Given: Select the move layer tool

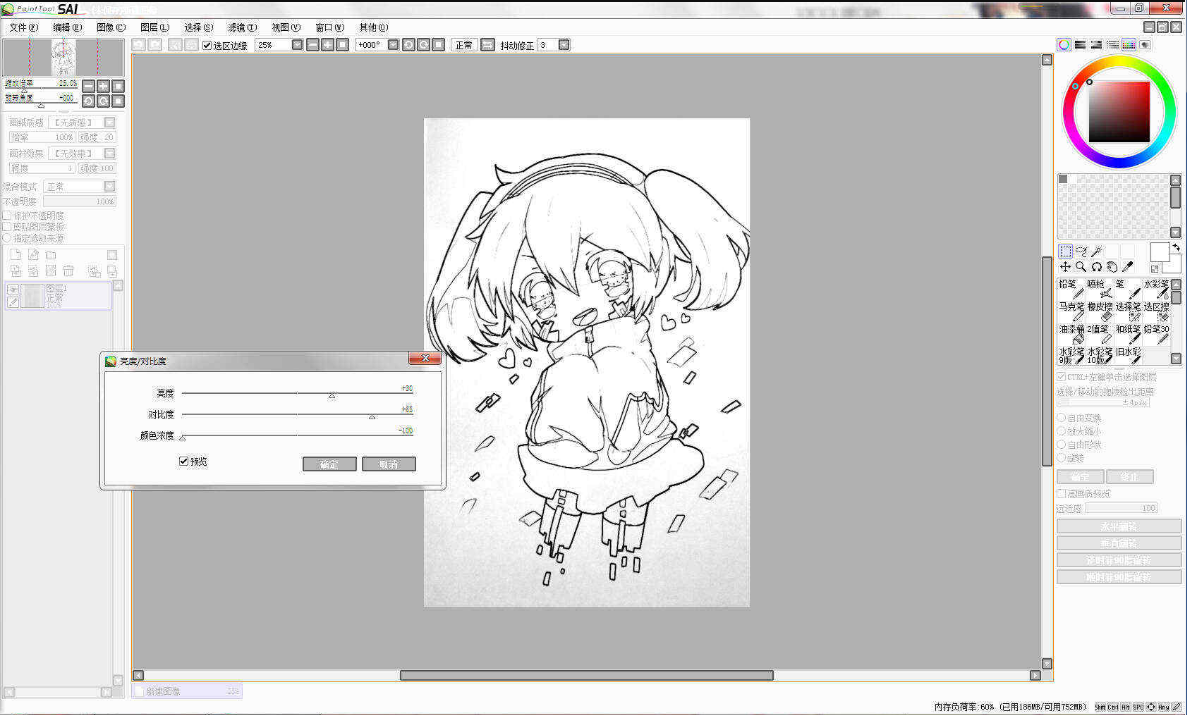Looking at the screenshot, I should coord(1065,267).
